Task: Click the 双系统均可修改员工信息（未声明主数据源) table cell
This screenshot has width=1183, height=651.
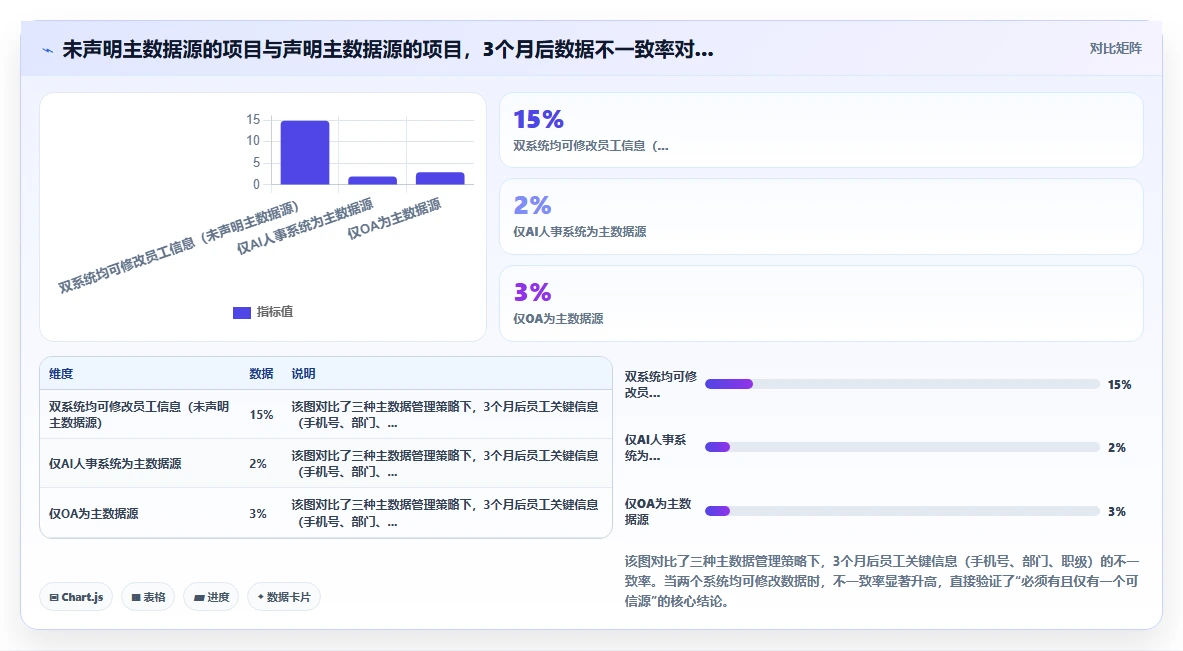Action: [x=140, y=414]
